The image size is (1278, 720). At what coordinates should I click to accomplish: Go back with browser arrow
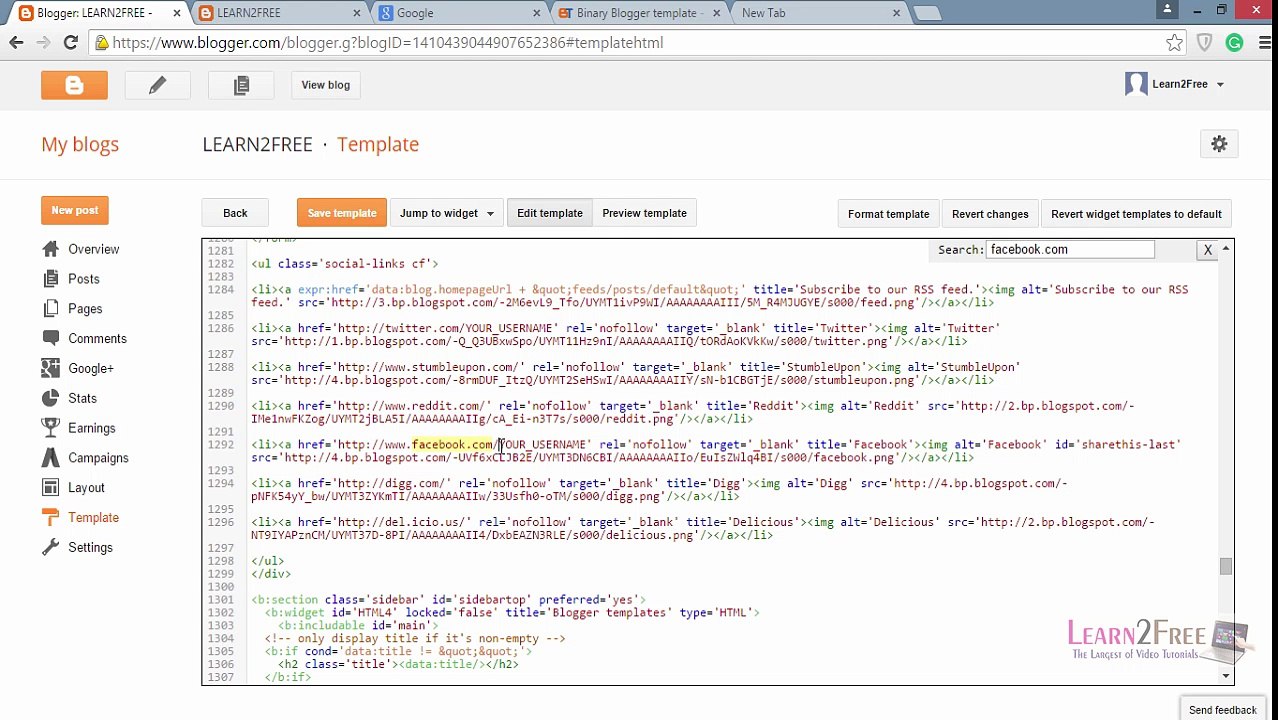tap(16, 43)
